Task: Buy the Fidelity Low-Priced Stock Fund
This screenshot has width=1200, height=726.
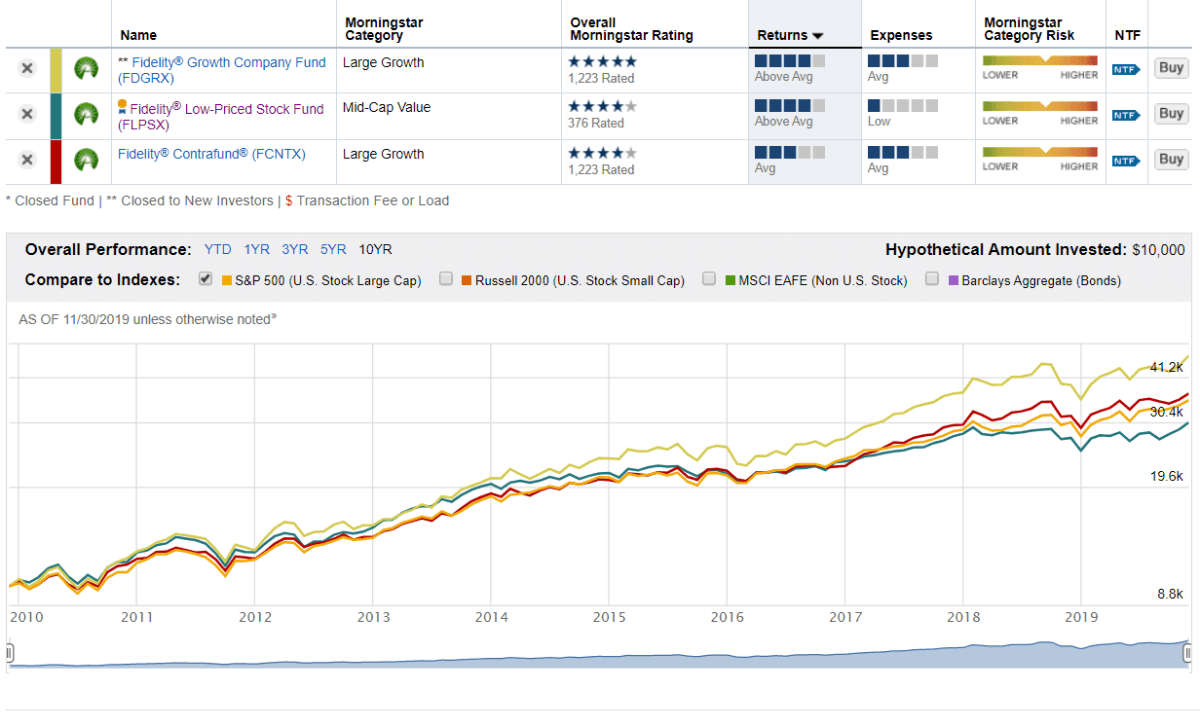Action: click(x=1171, y=114)
